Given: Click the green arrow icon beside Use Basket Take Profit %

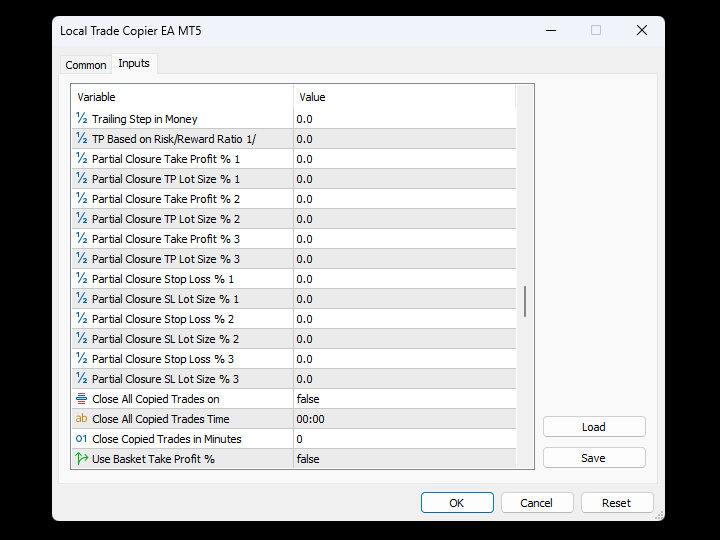Looking at the screenshot, I should (82, 458).
